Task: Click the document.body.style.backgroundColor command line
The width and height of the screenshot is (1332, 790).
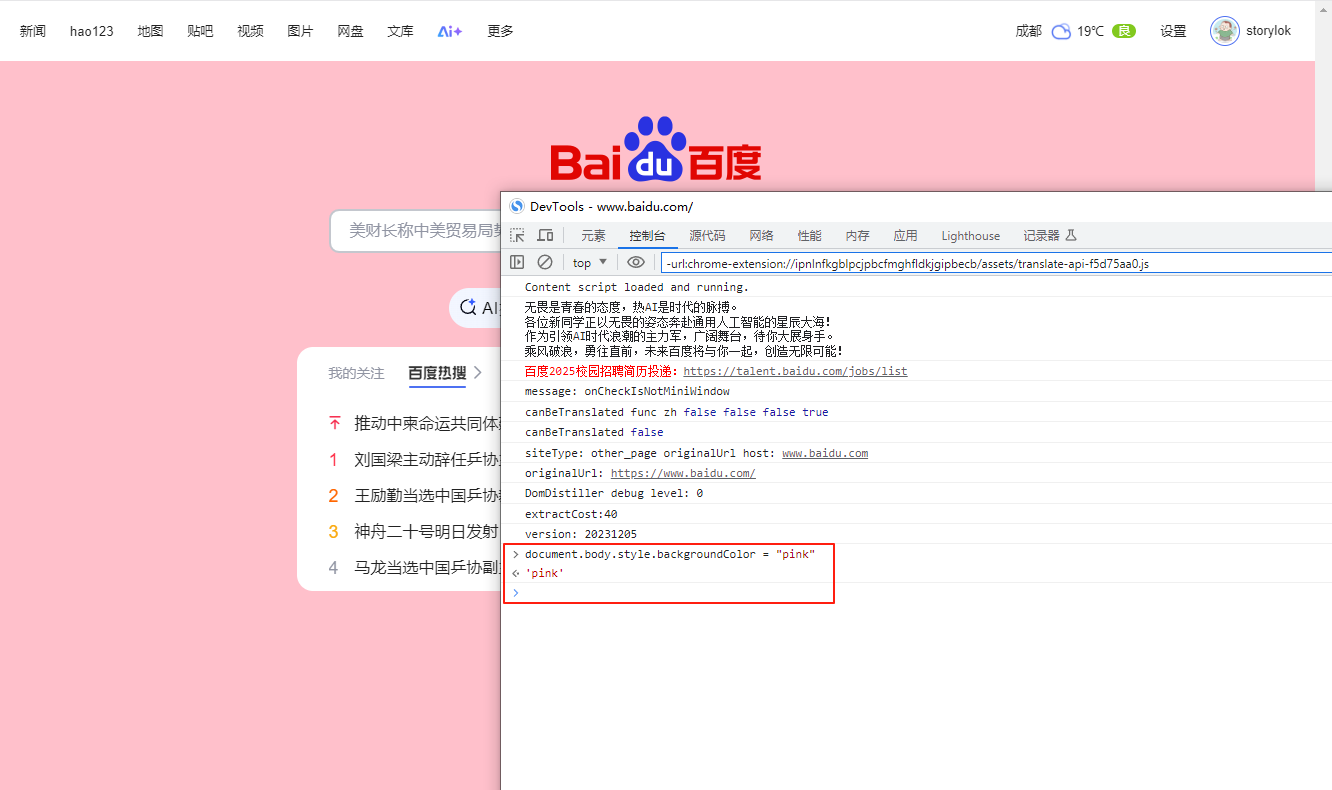Action: 670,554
